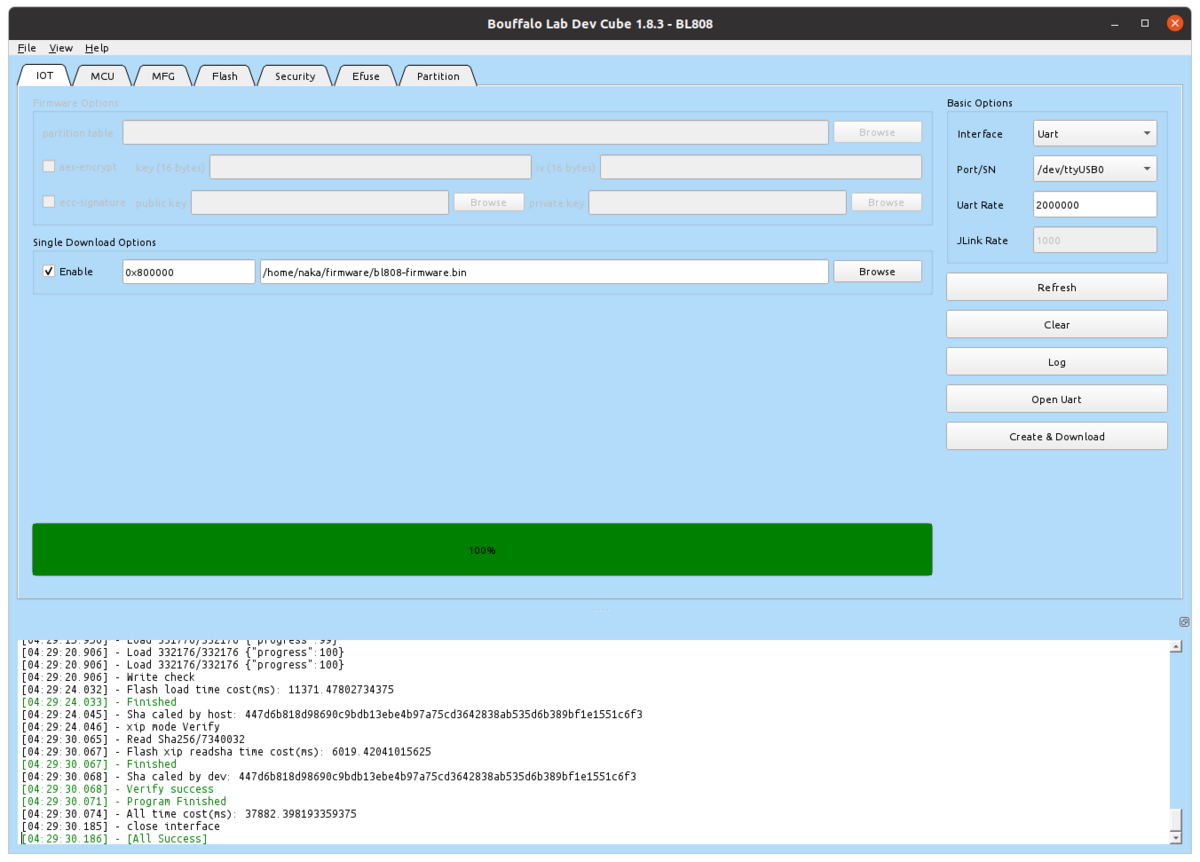Close the Bouffalo Lab Dev Cube window
This screenshot has width=1200, height=862.
pos(1175,23)
